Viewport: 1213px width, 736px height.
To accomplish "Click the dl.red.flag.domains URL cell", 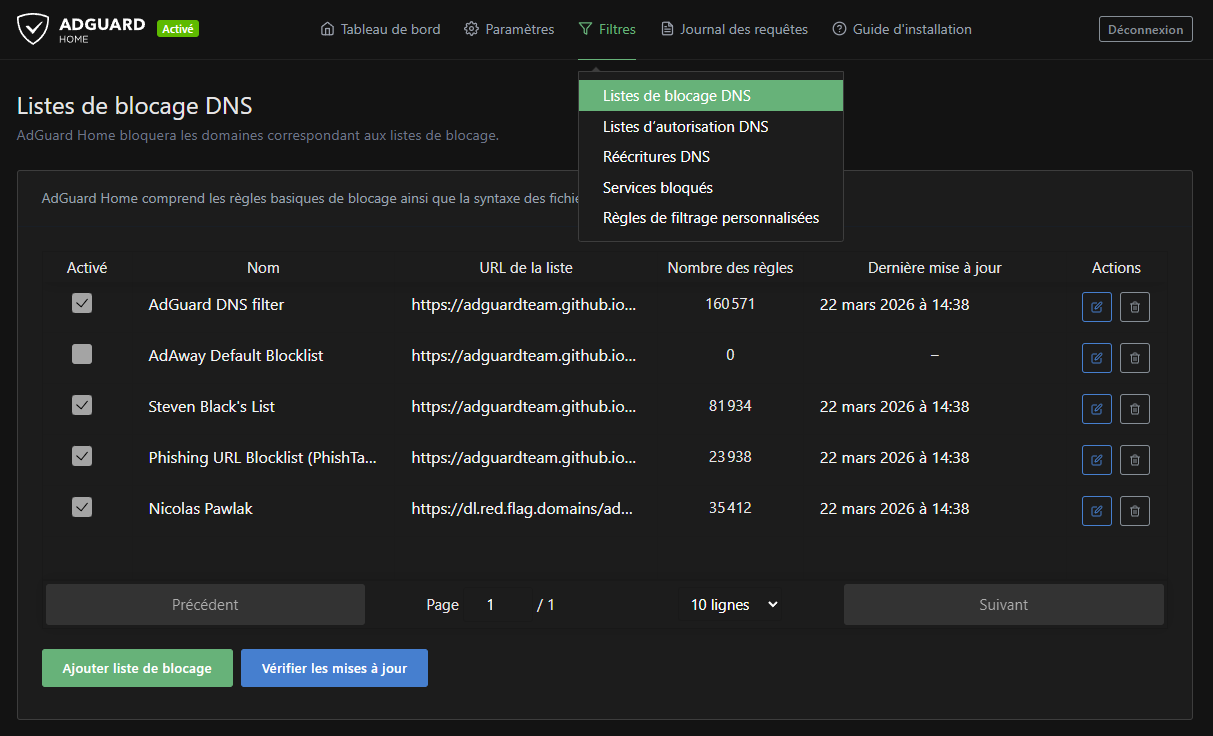I will (x=523, y=508).
